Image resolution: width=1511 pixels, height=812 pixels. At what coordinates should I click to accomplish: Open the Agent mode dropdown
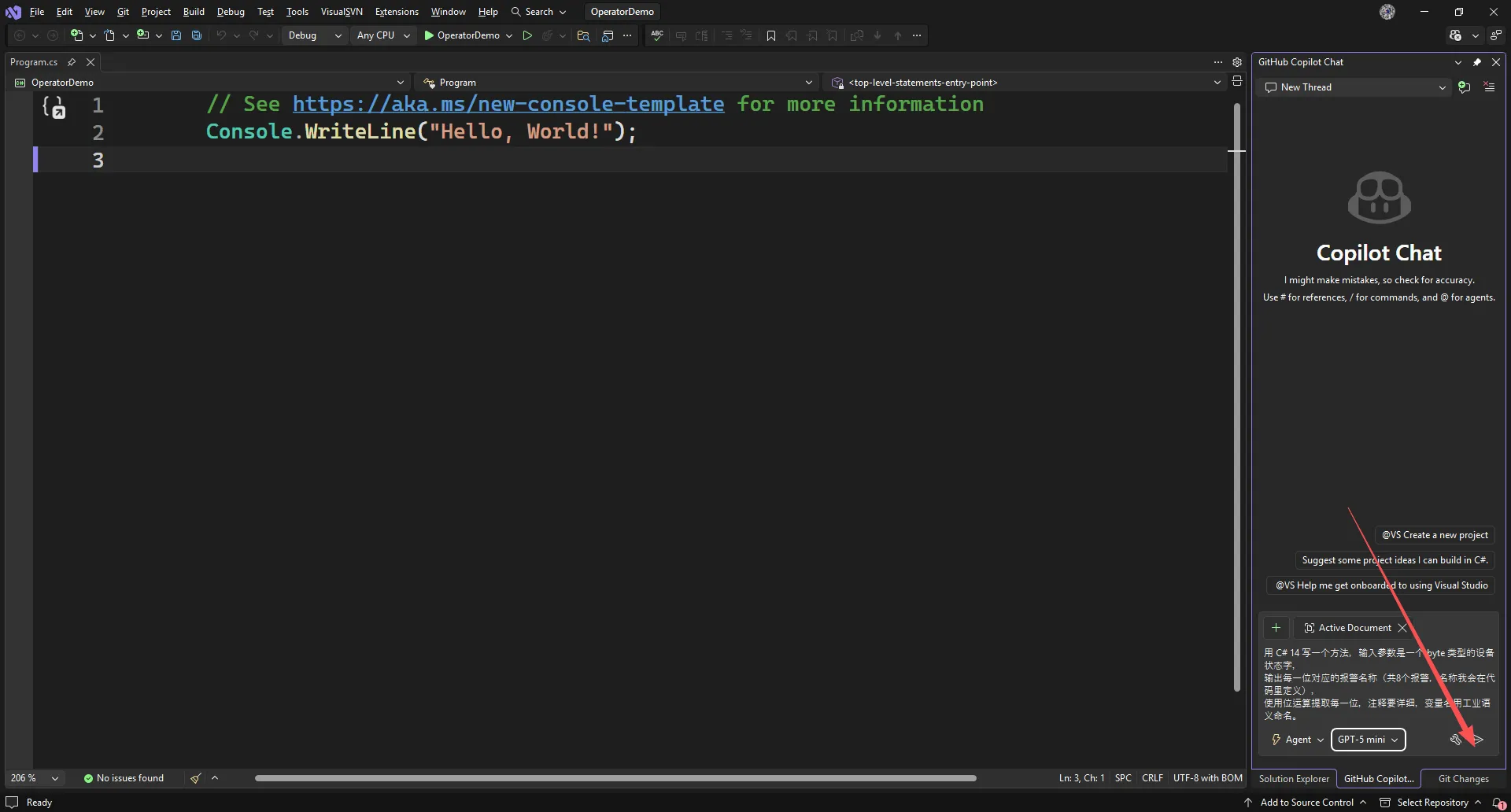pos(1298,740)
